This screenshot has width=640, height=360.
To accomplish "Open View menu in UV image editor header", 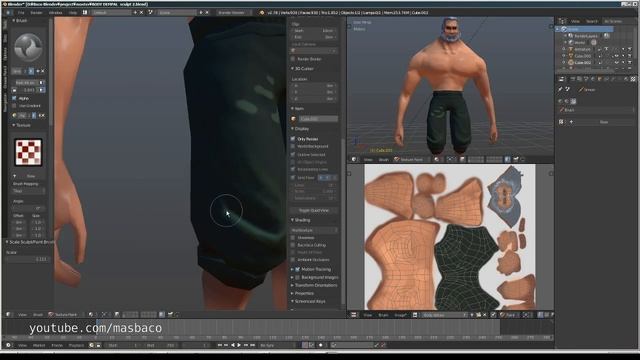I will coord(368,315).
